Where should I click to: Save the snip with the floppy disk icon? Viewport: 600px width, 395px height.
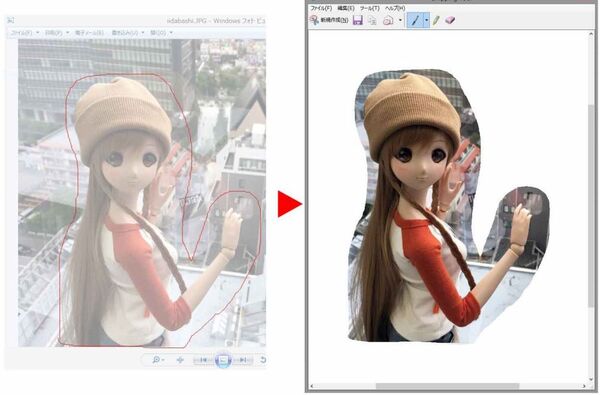tap(357, 20)
